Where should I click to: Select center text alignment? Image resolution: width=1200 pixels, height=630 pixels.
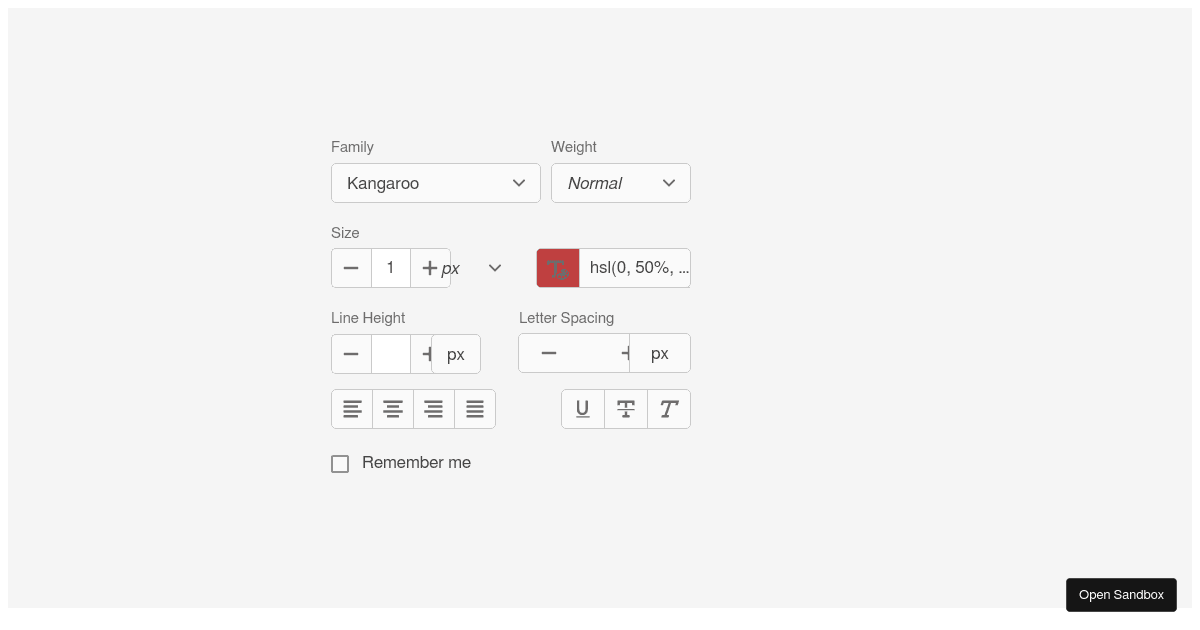tap(393, 408)
